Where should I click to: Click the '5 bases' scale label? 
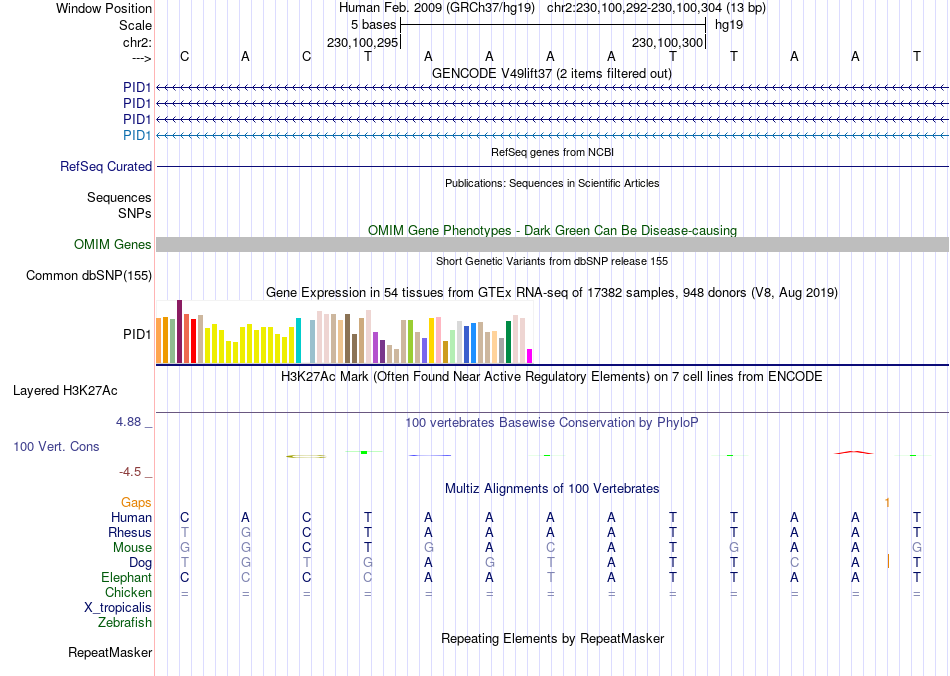pyautogui.click(x=373, y=25)
